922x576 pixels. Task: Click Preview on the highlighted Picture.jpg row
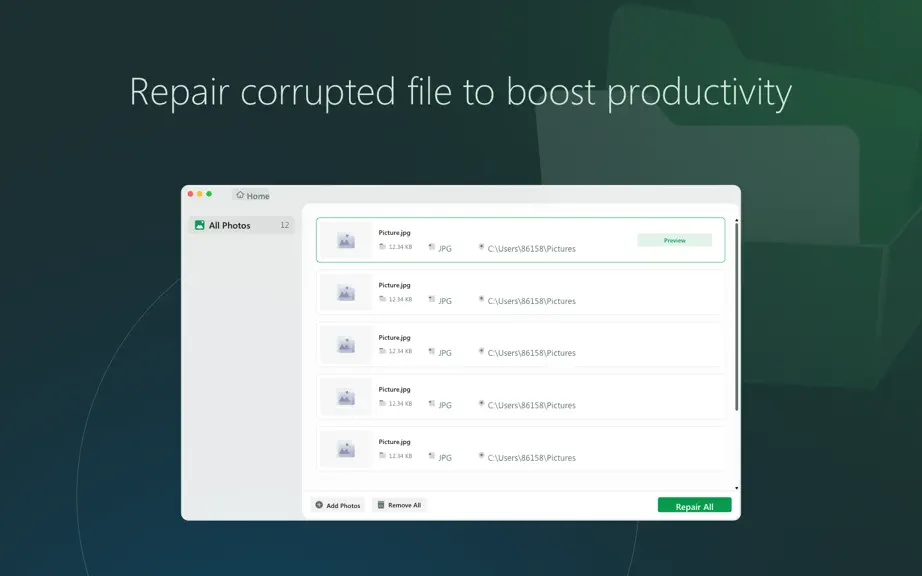point(674,240)
